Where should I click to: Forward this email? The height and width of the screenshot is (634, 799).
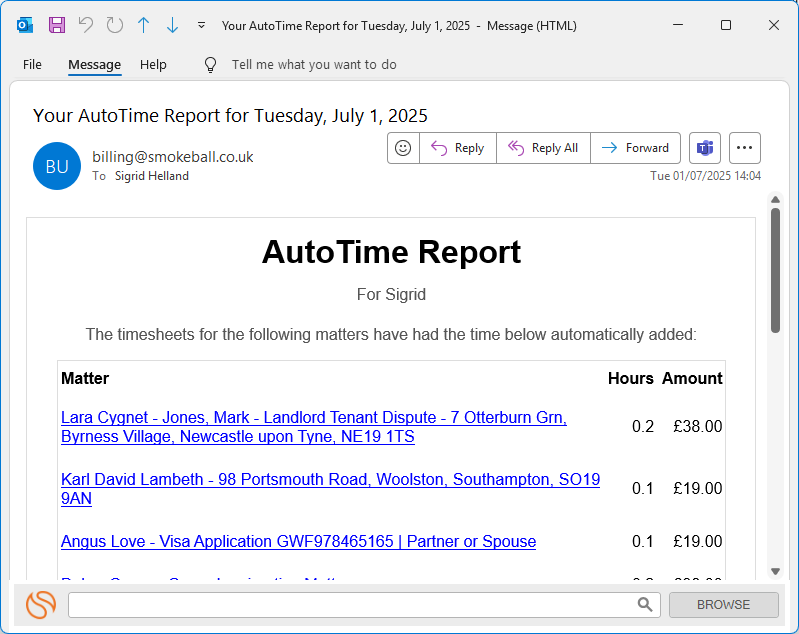[x=635, y=148]
